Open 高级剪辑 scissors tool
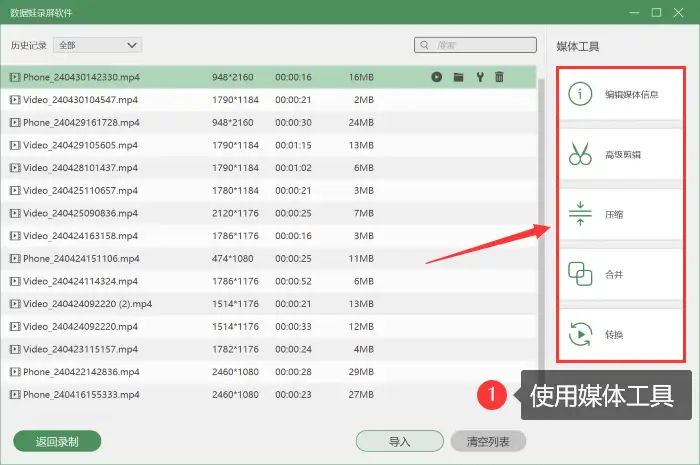The height and width of the screenshot is (465, 700). click(621, 154)
